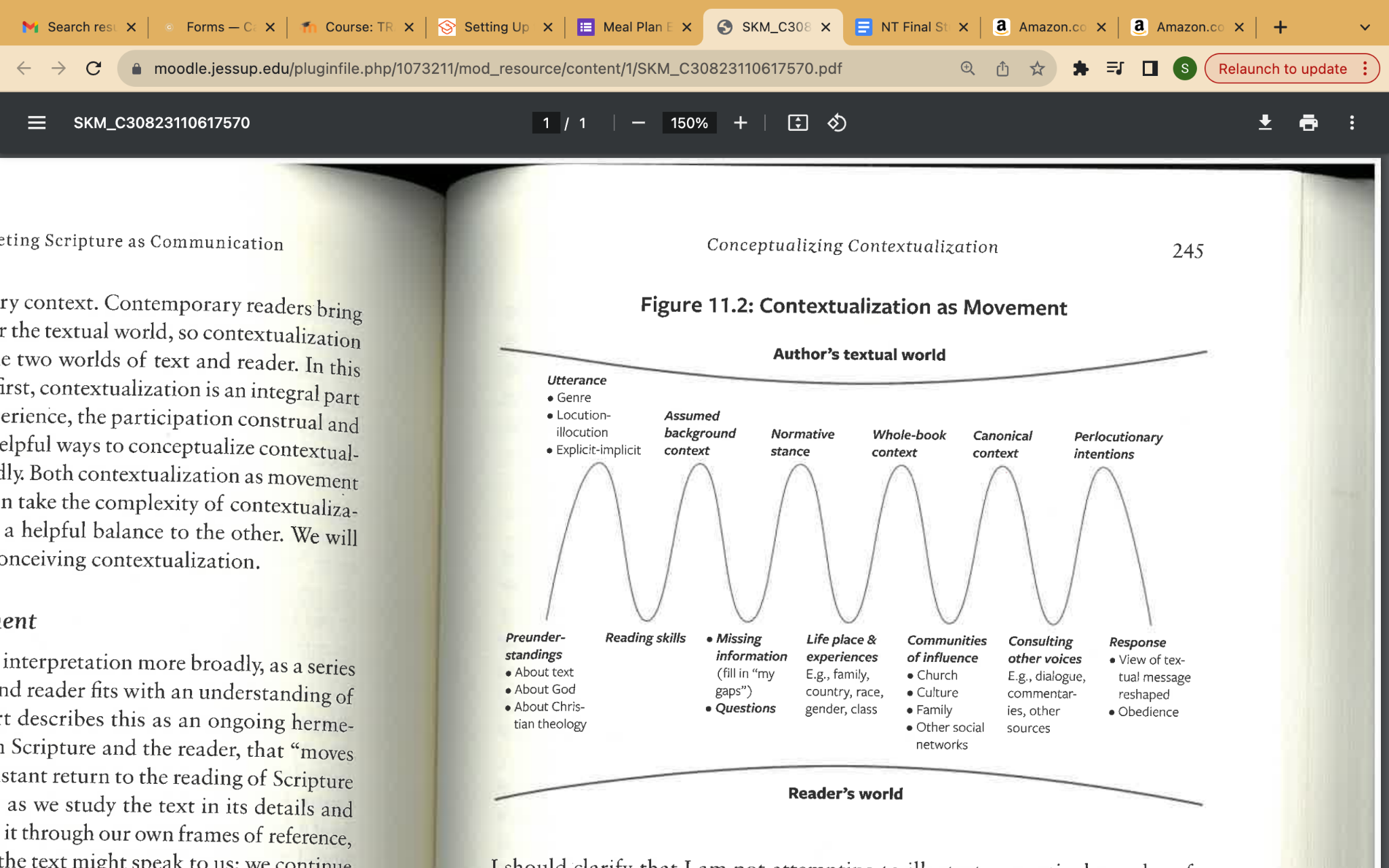Open Chrome menu next to Relaunch
Viewport: 1389px width, 868px height.
[x=1365, y=68]
